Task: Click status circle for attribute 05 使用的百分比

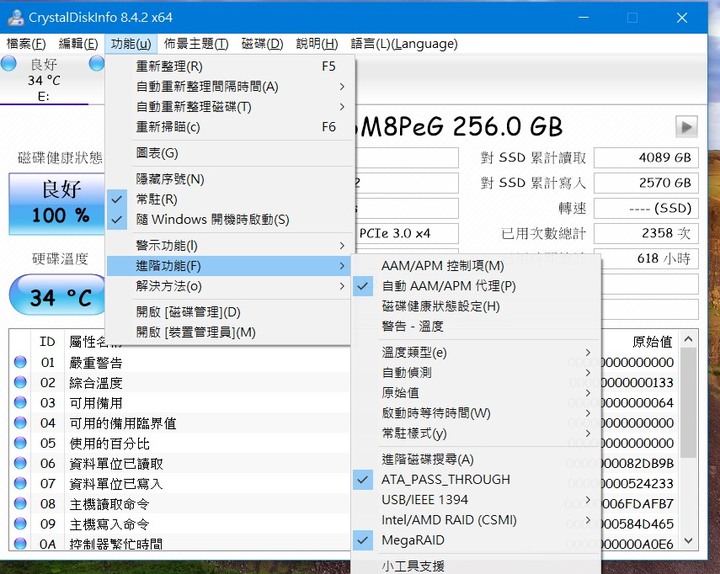Action: pos(20,443)
